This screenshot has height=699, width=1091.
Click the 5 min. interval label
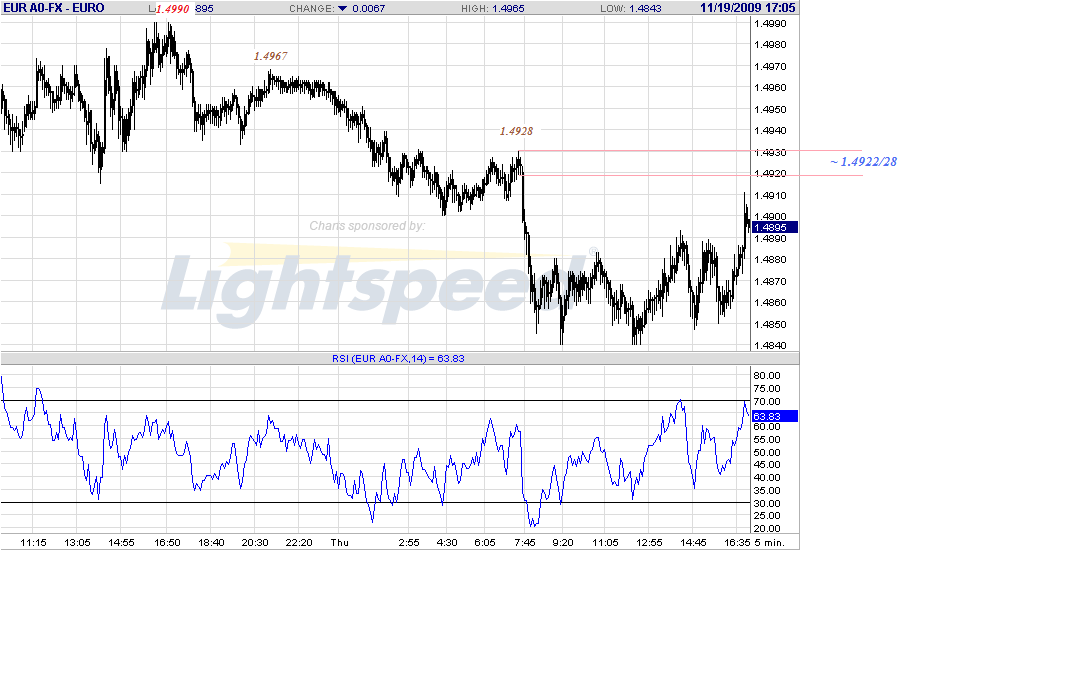tap(770, 543)
